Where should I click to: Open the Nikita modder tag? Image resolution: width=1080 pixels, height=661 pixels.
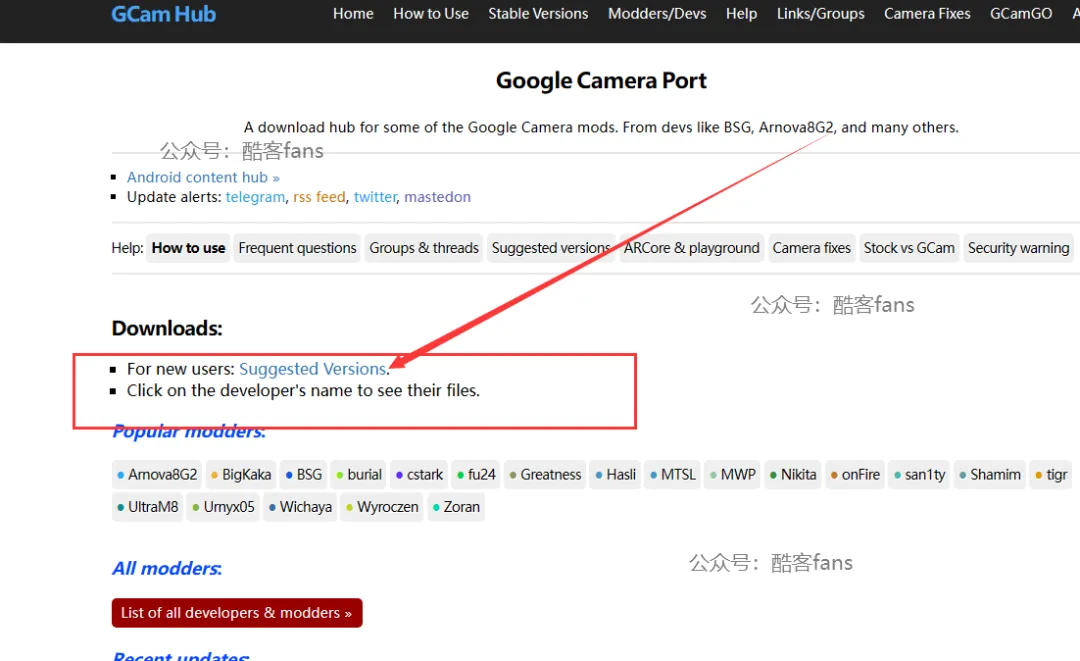tap(793, 474)
